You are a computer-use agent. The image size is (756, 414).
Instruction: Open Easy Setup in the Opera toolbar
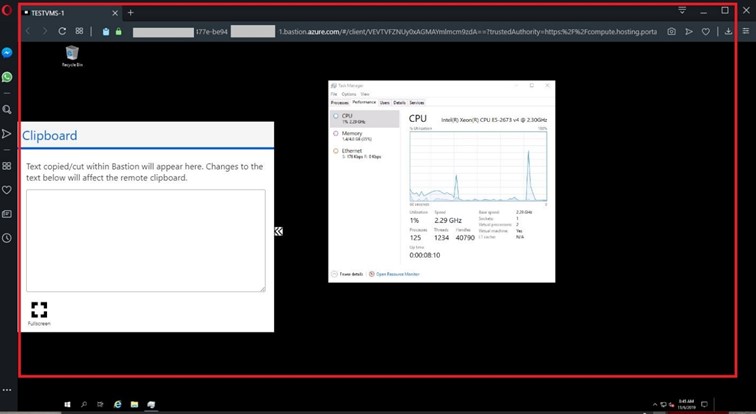[x=745, y=31]
